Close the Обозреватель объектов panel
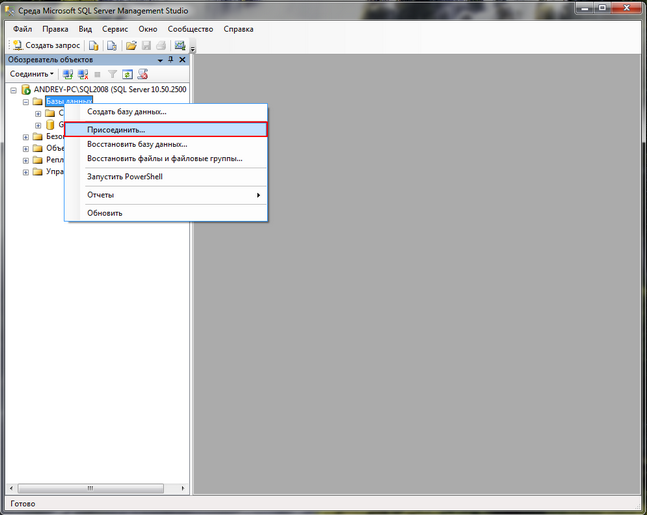 coord(182,60)
